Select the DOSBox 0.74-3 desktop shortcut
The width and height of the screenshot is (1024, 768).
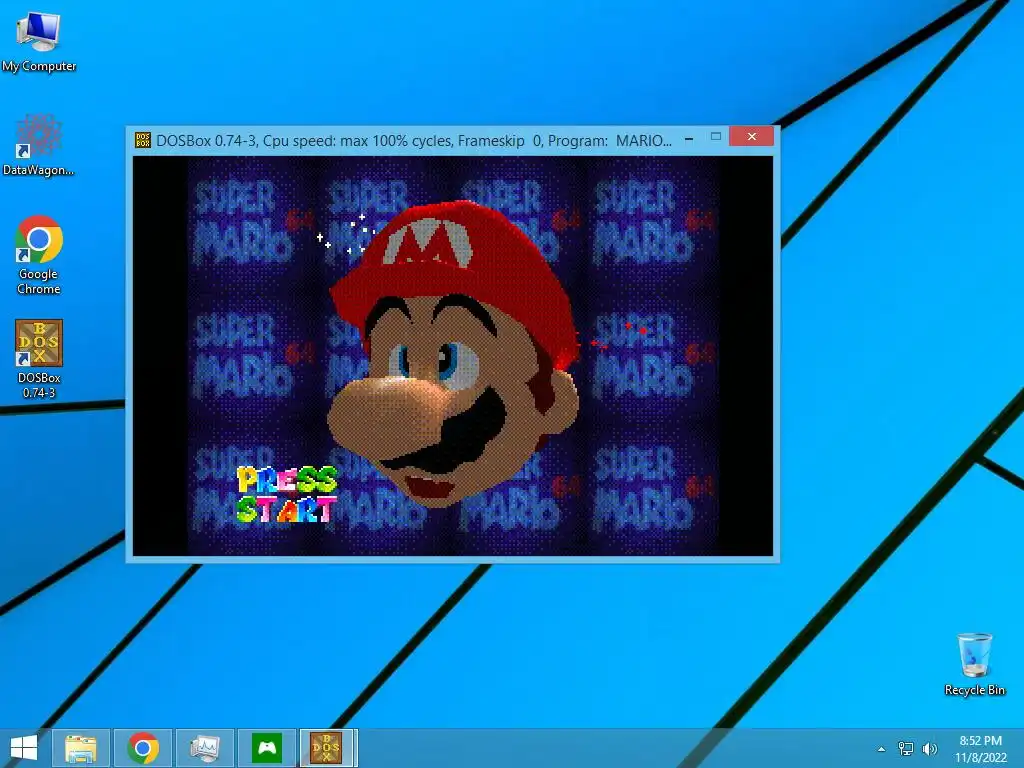tap(39, 359)
